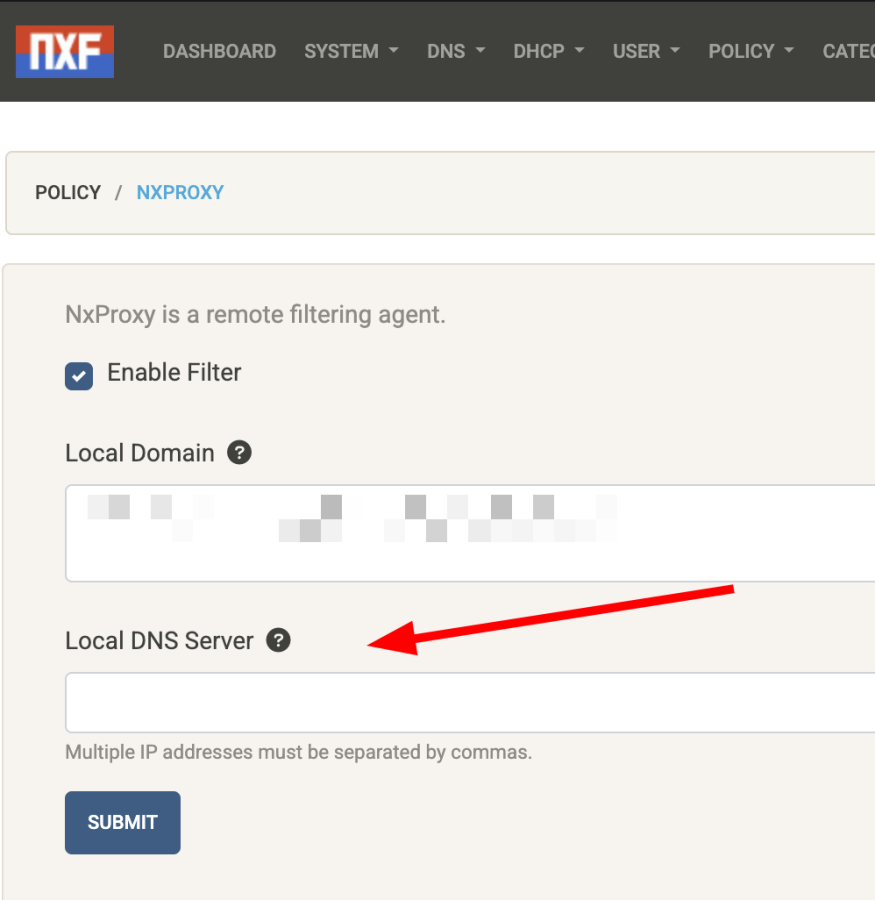Expand the USER dropdown menu
Screen dimensions: 875x900
(646, 52)
